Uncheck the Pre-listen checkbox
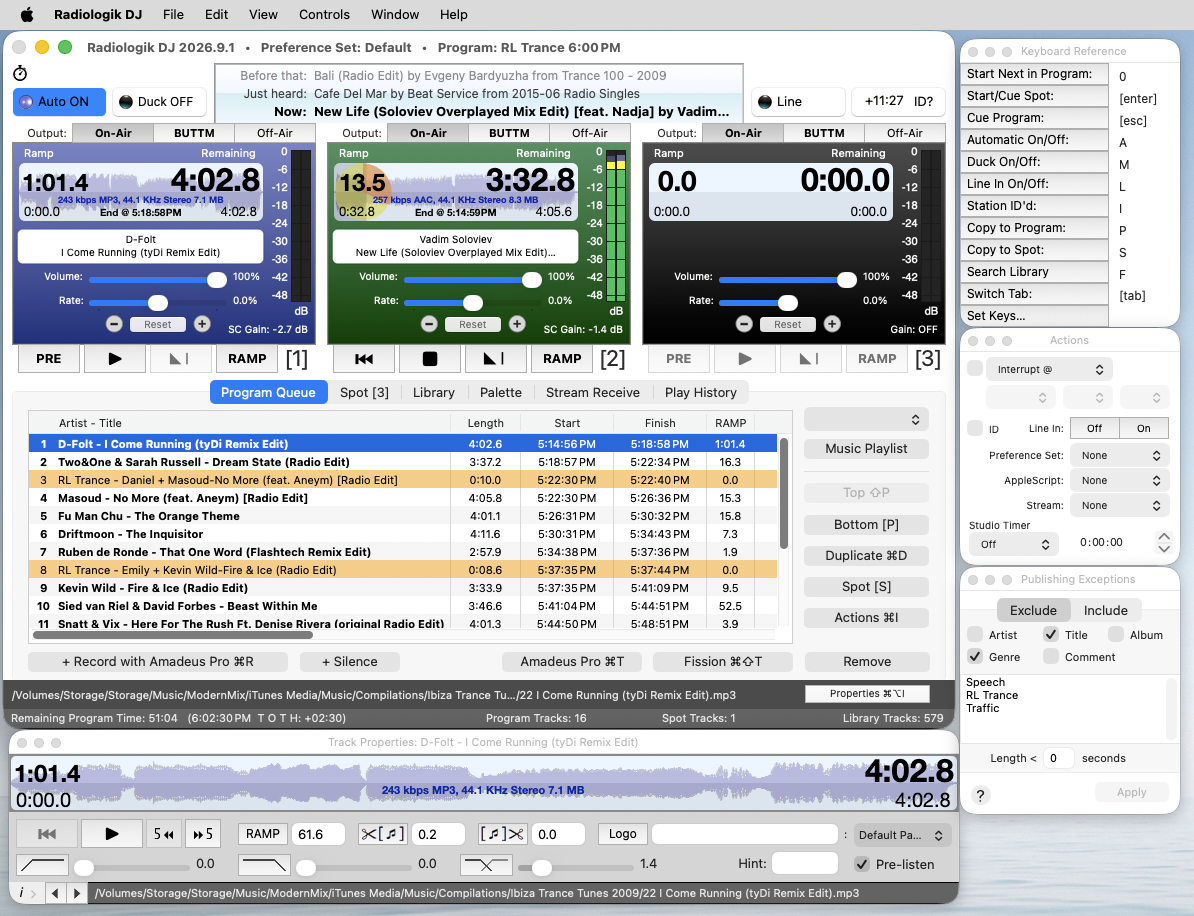This screenshot has width=1194, height=916. 862,864
